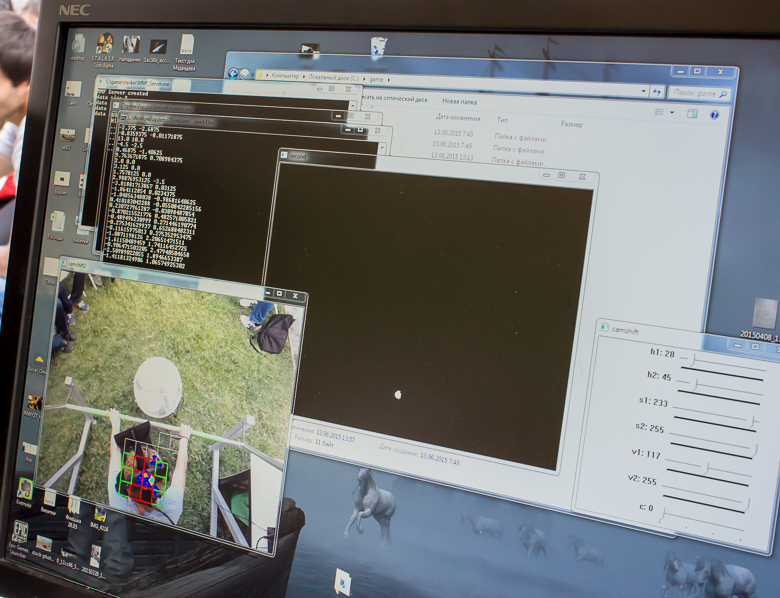The image size is (780, 598).
Task: Sort by the Дата изменения column header
Action: pyautogui.click(x=458, y=118)
